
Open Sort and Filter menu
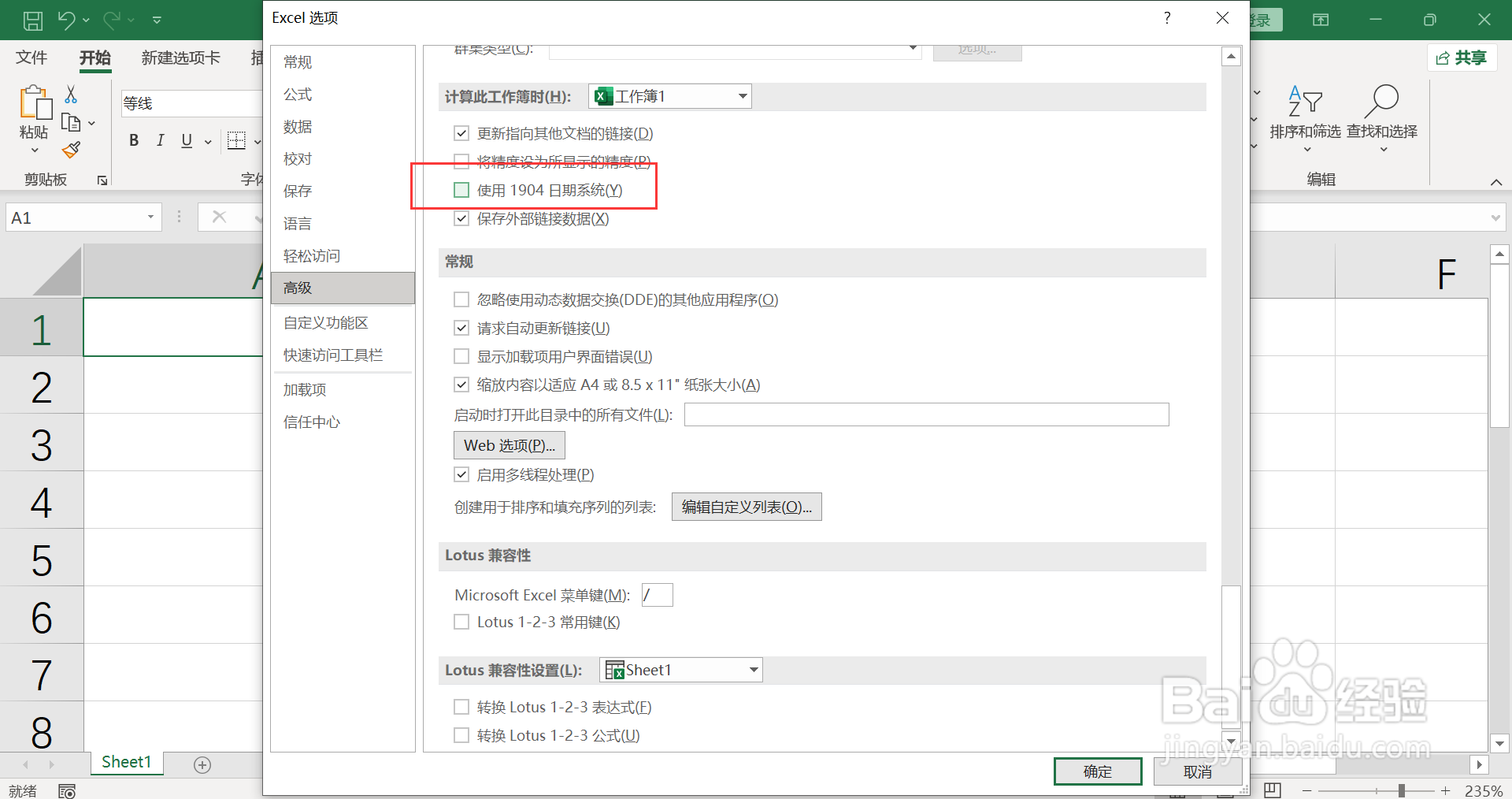(x=1305, y=118)
